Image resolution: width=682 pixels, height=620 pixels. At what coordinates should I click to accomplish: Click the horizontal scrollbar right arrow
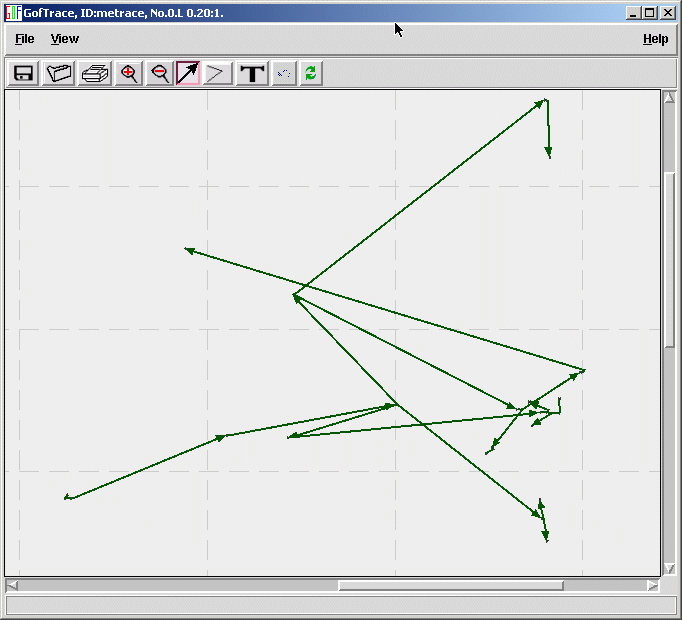pyautogui.click(x=652, y=585)
